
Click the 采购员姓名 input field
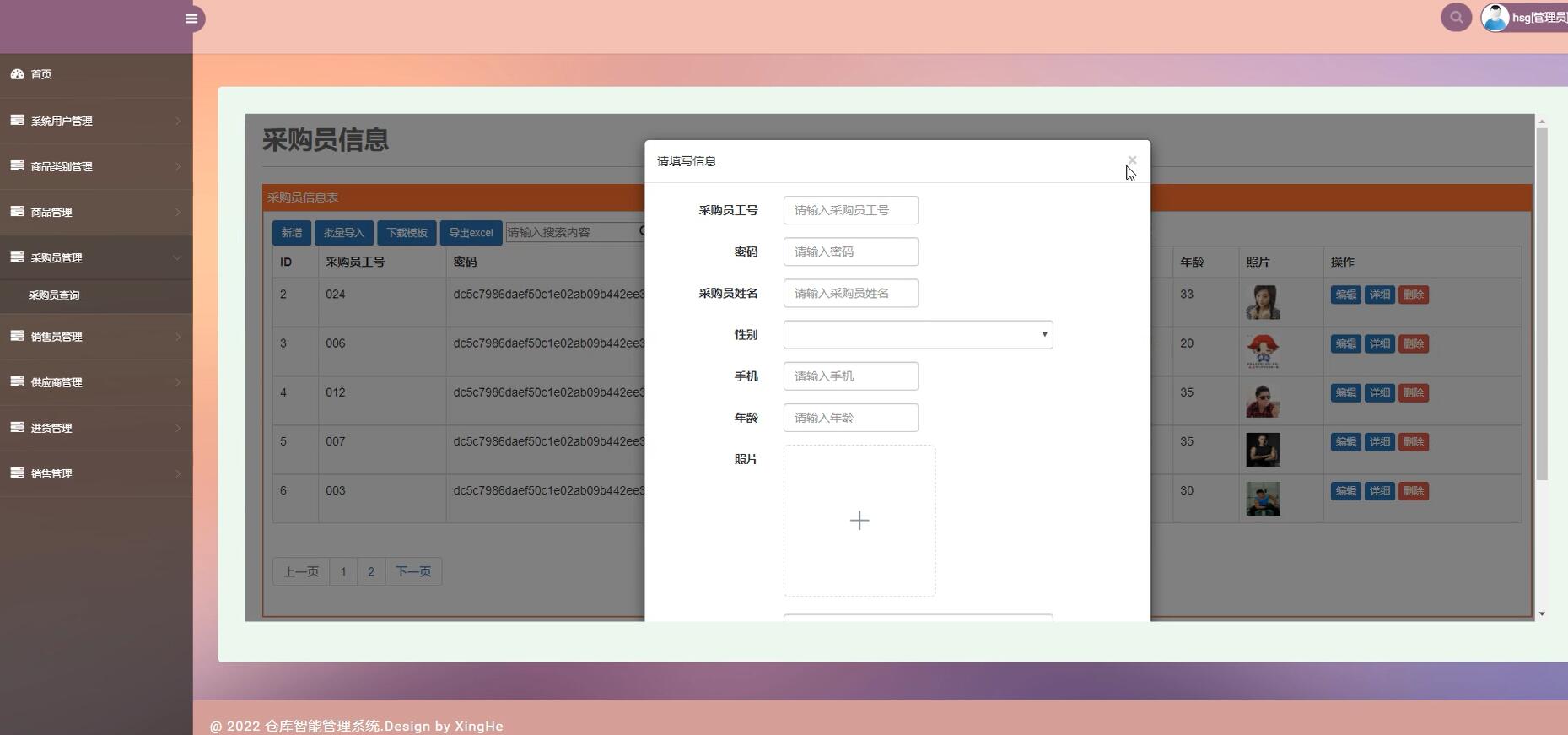tap(850, 293)
